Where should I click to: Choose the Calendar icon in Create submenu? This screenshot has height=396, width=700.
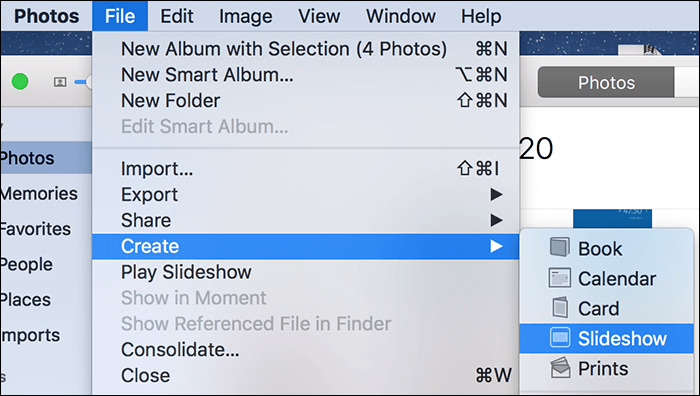[559, 278]
